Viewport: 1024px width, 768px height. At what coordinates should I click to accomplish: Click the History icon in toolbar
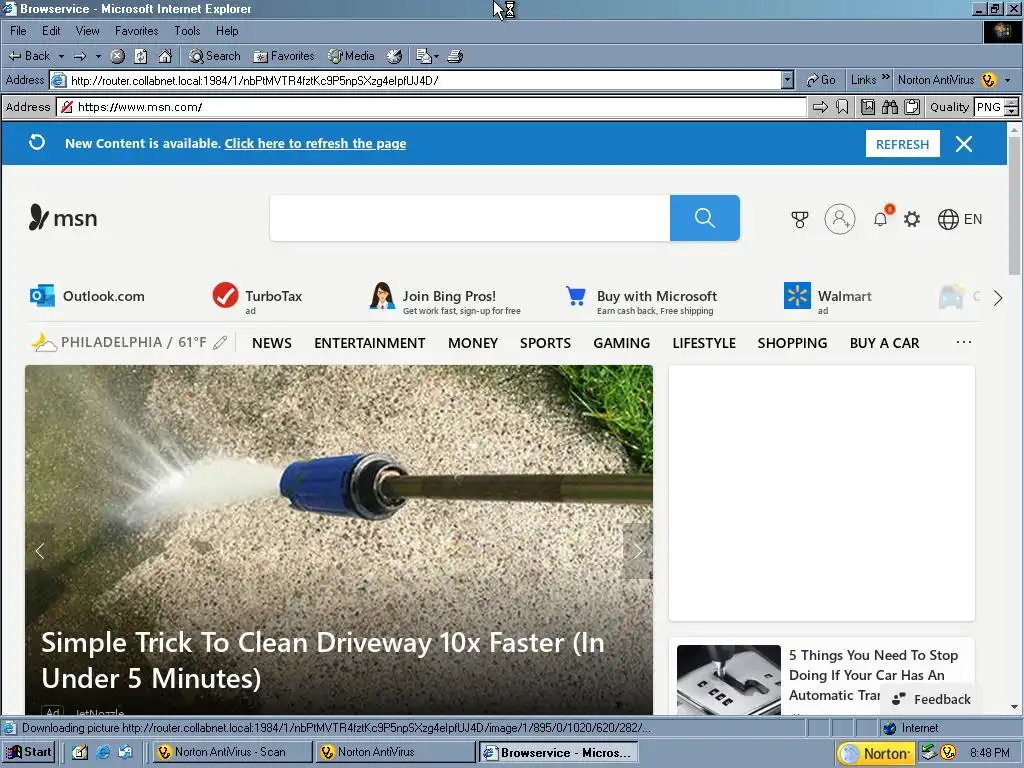click(394, 56)
